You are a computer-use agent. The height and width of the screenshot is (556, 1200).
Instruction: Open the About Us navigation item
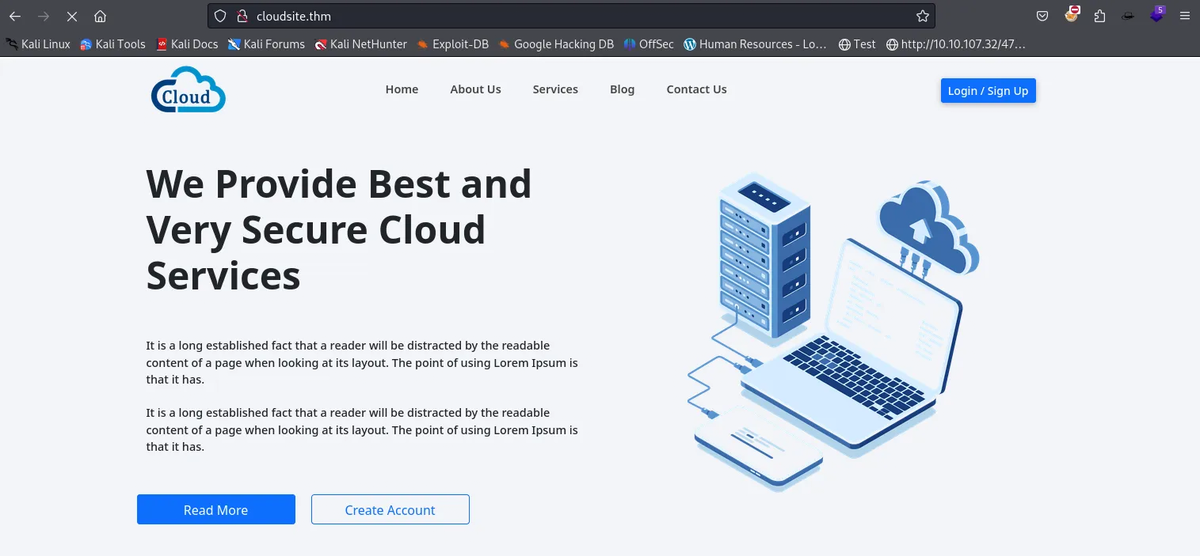coord(475,89)
